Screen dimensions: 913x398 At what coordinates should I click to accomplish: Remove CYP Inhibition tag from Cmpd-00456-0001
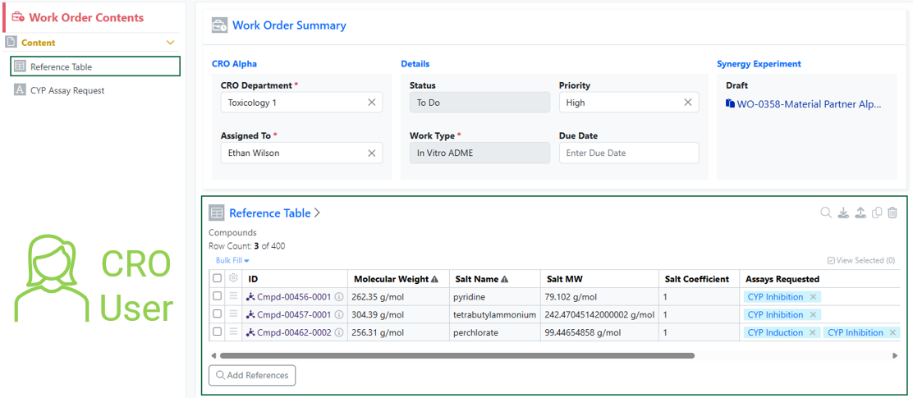(x=813, y=297)
